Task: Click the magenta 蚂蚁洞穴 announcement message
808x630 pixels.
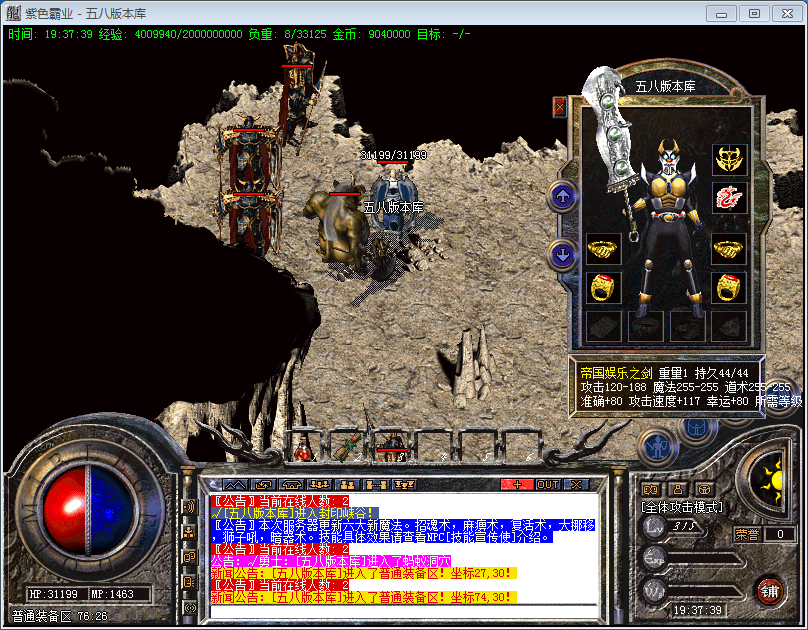Action: [331, 561]
